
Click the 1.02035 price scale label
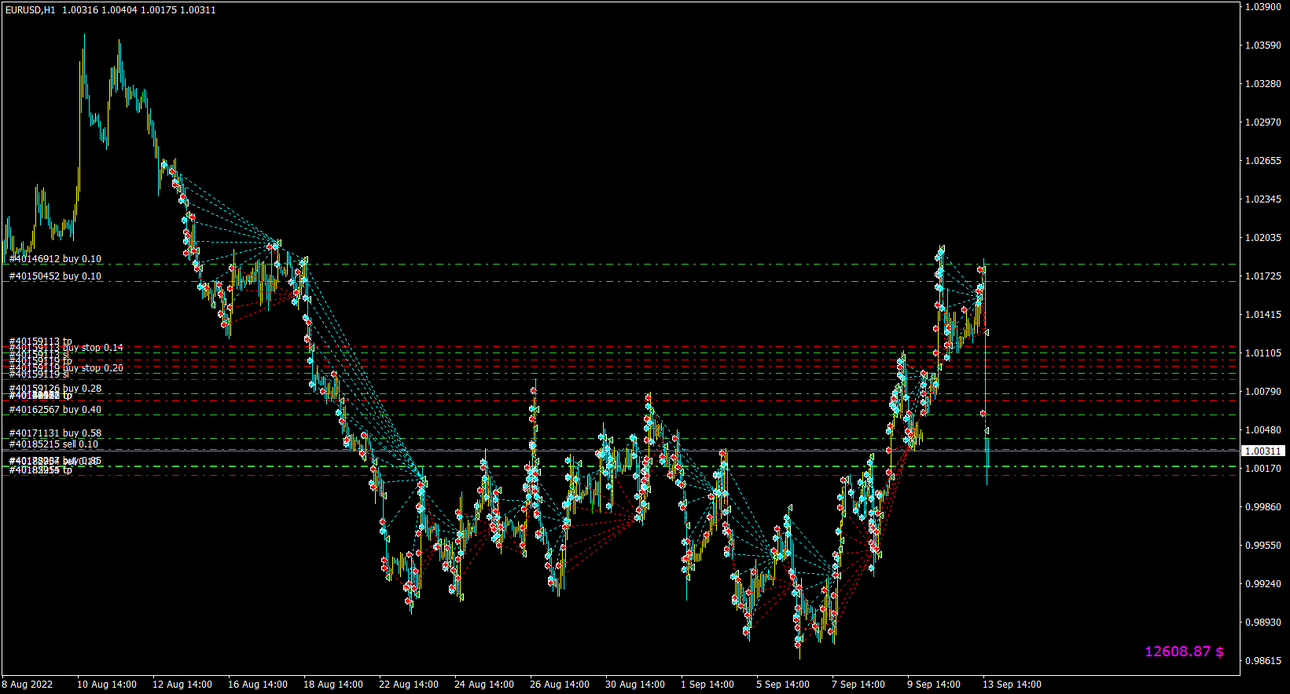[x=1263, y=238]
